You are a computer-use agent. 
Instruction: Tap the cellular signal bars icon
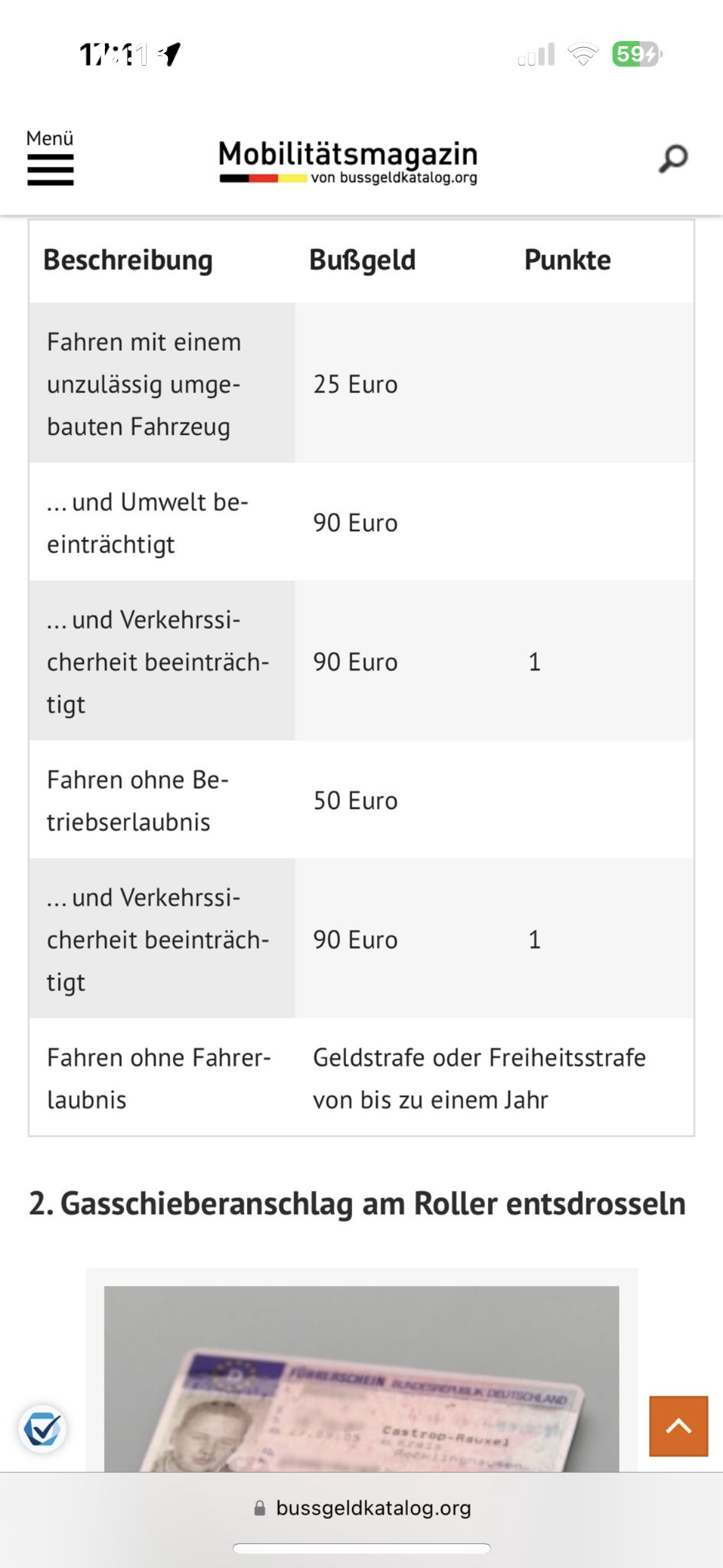[x=537, y=54]
